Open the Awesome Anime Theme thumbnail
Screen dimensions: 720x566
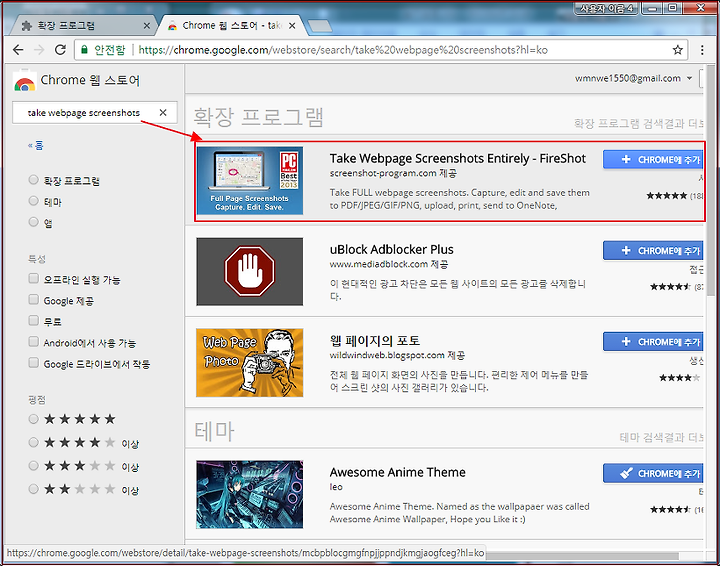point(250,494)
